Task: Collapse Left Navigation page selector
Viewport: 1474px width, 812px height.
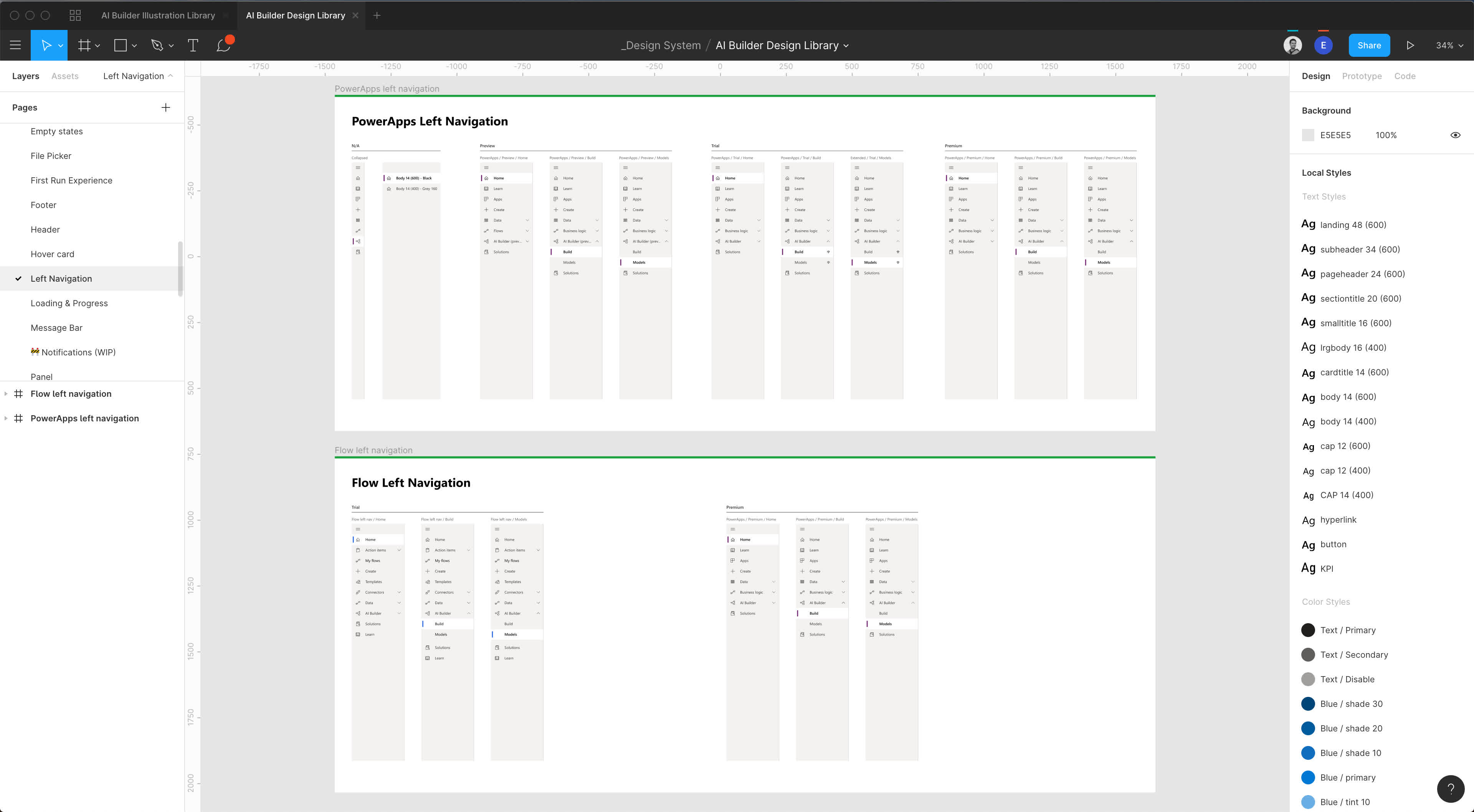Action: (138, 76)
